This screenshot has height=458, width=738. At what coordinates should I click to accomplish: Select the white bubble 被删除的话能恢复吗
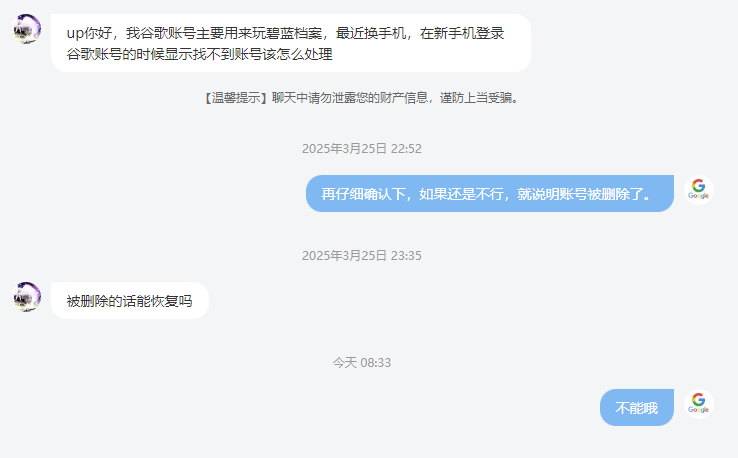[129, 300]
